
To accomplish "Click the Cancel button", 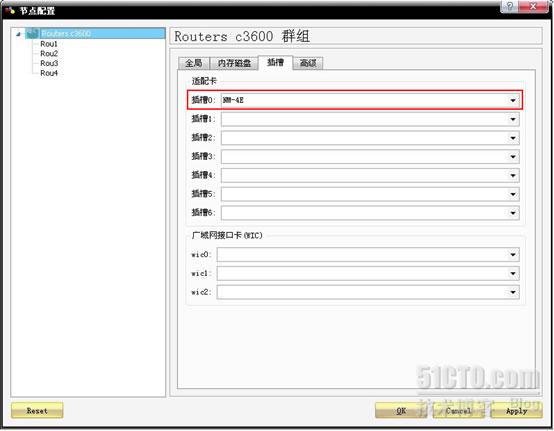I will tap(459, 411).
